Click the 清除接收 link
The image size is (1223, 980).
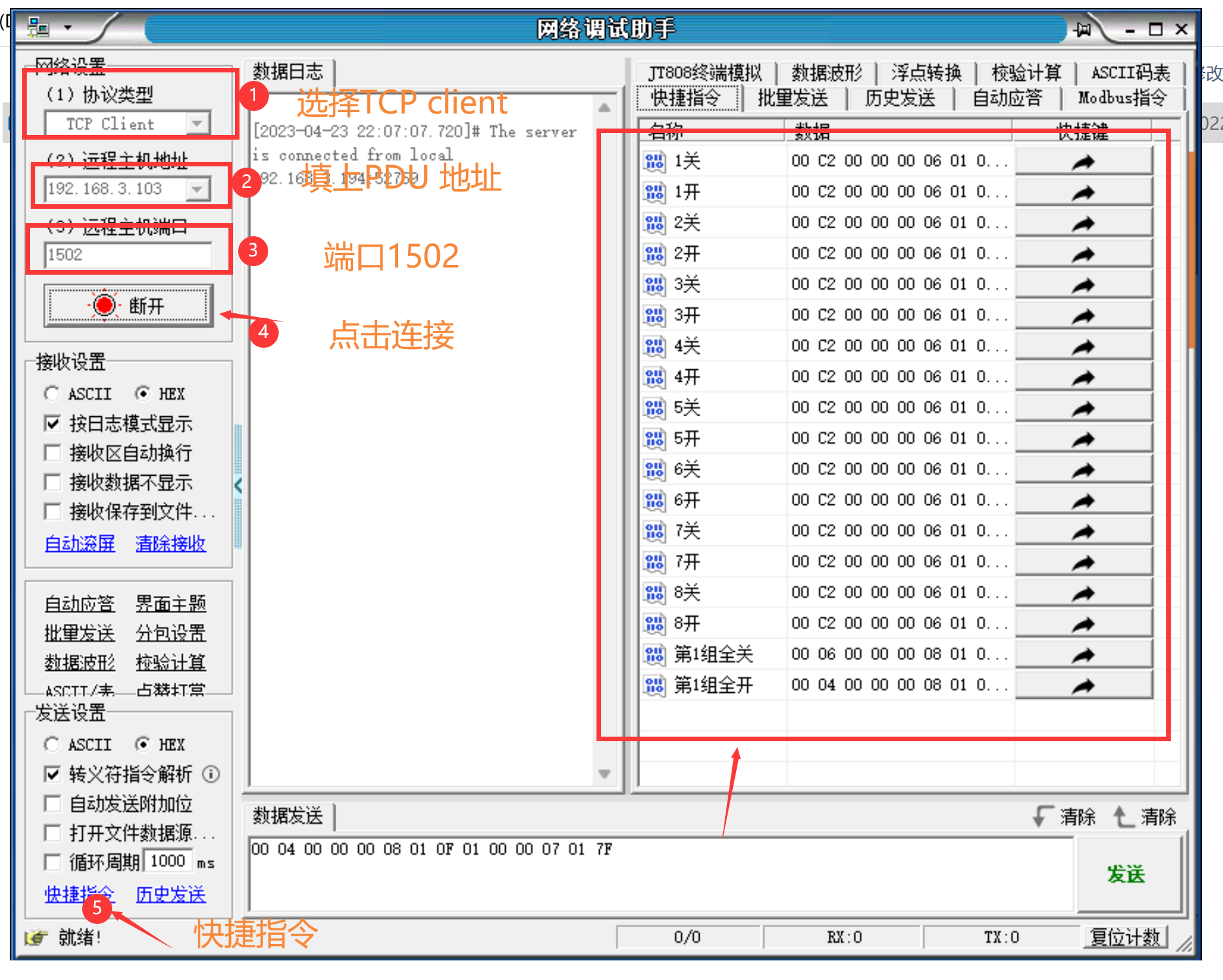tap(171, 543)
